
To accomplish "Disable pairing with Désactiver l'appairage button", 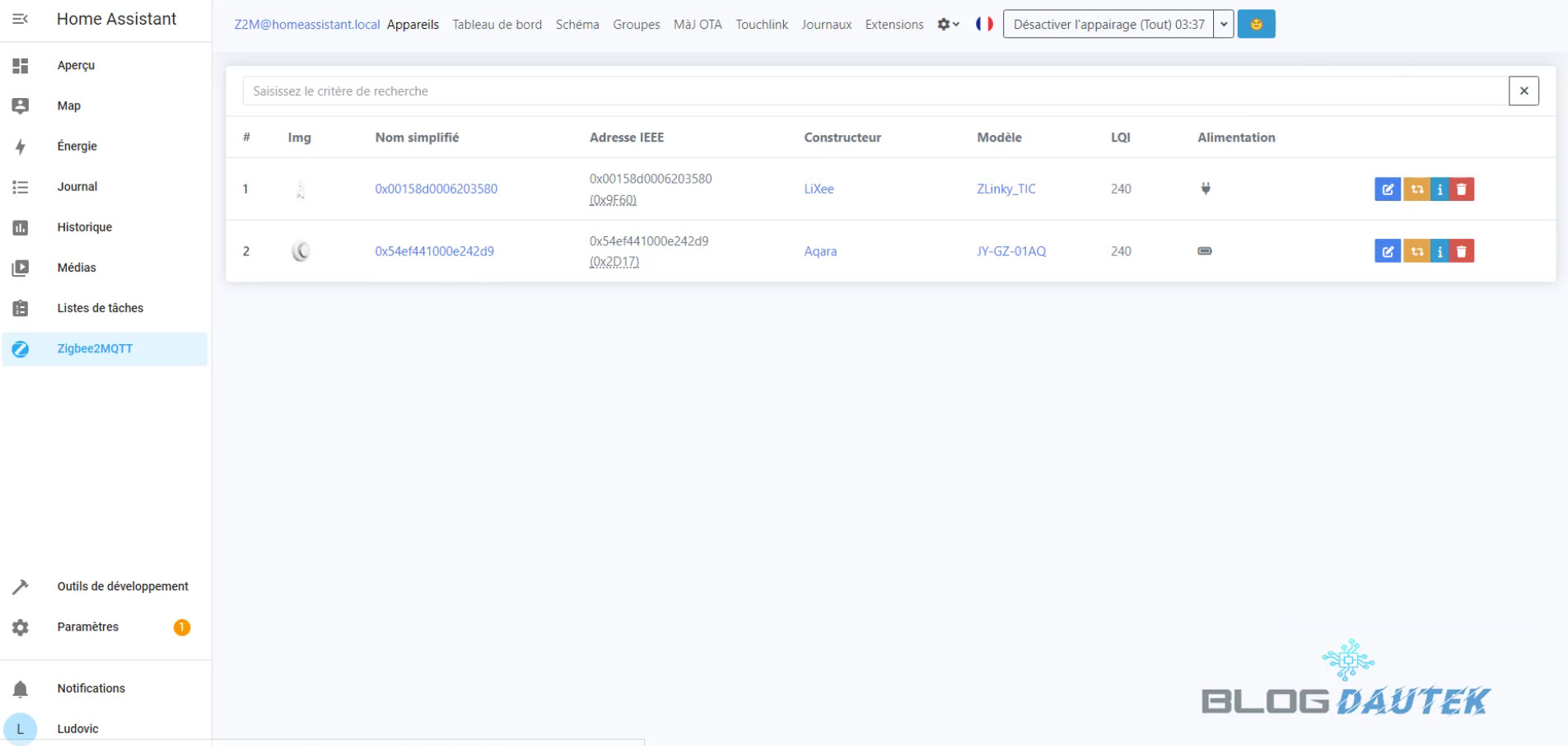I will [1108, 25].
